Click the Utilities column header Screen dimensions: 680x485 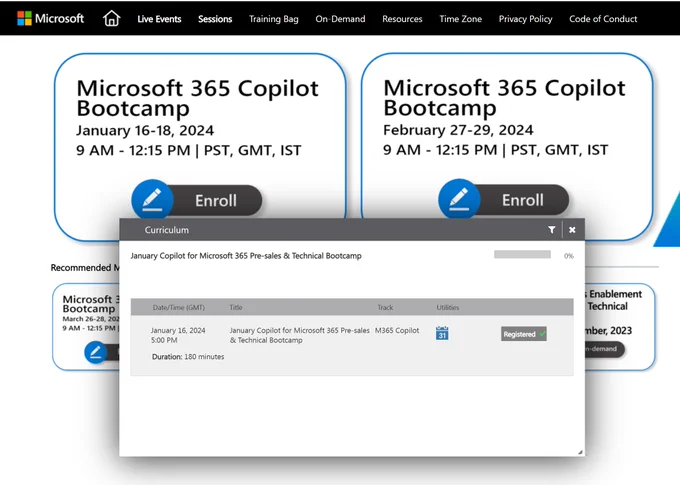click(448, 307)
